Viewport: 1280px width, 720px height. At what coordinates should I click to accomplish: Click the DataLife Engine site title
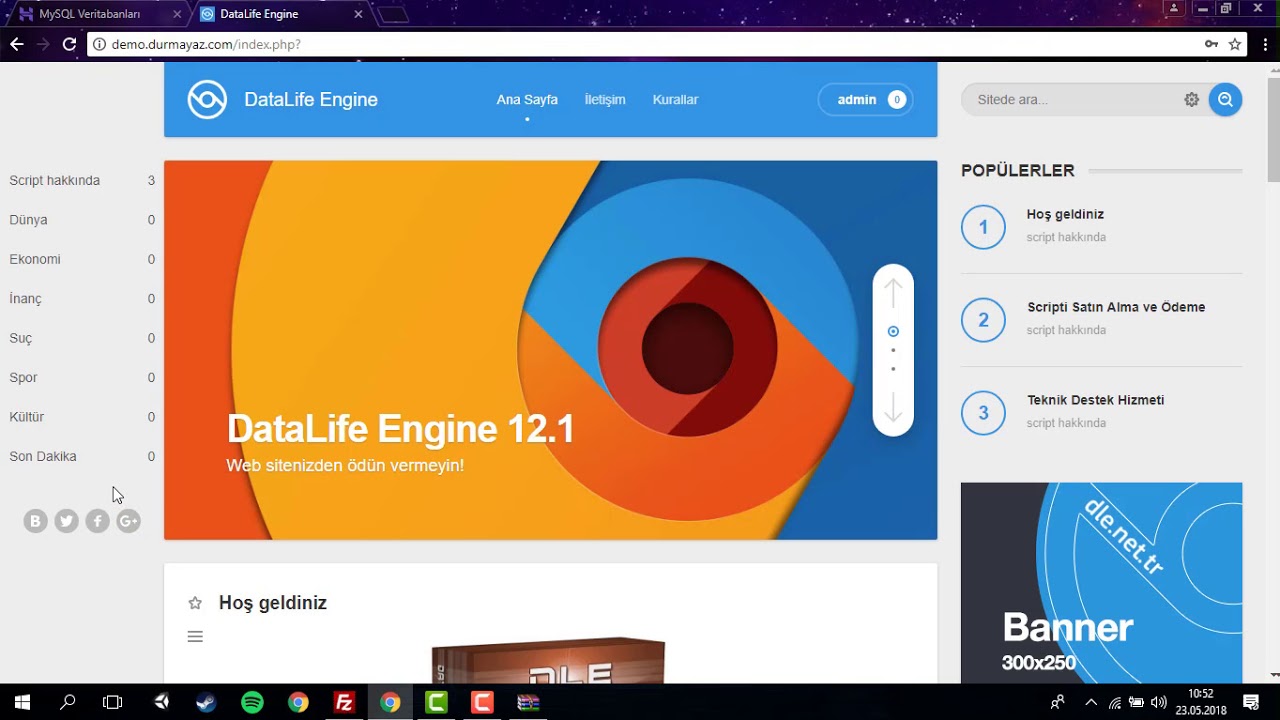tap(311, 100)
